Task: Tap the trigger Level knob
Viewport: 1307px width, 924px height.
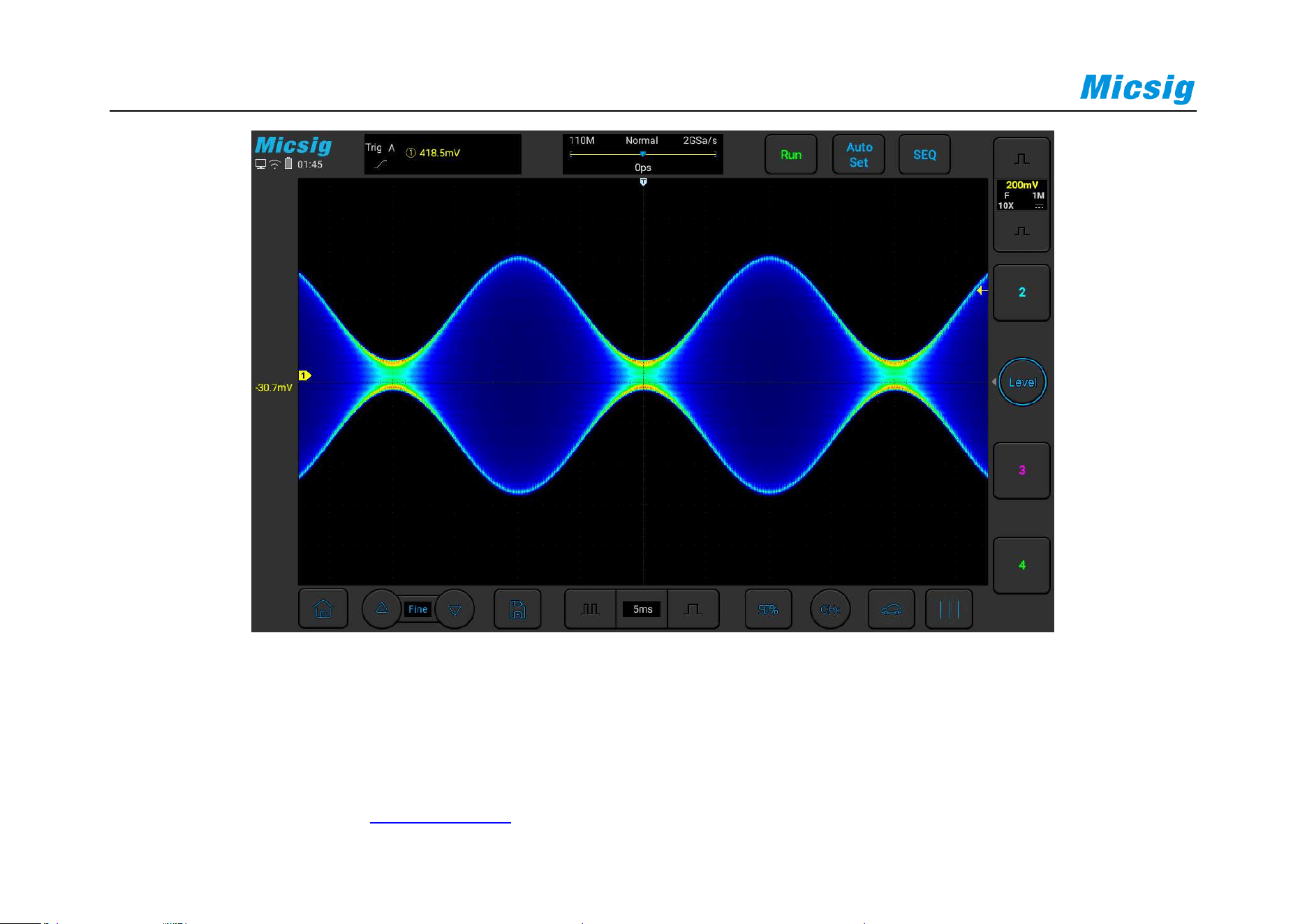Action: [x=1022, y=382]
